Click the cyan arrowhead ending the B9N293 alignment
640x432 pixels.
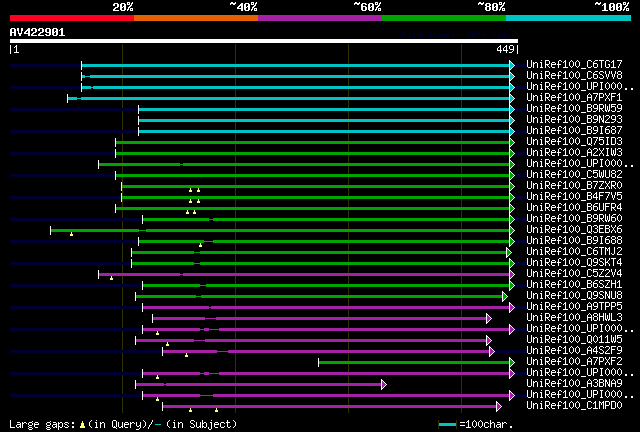coord(512,120)
